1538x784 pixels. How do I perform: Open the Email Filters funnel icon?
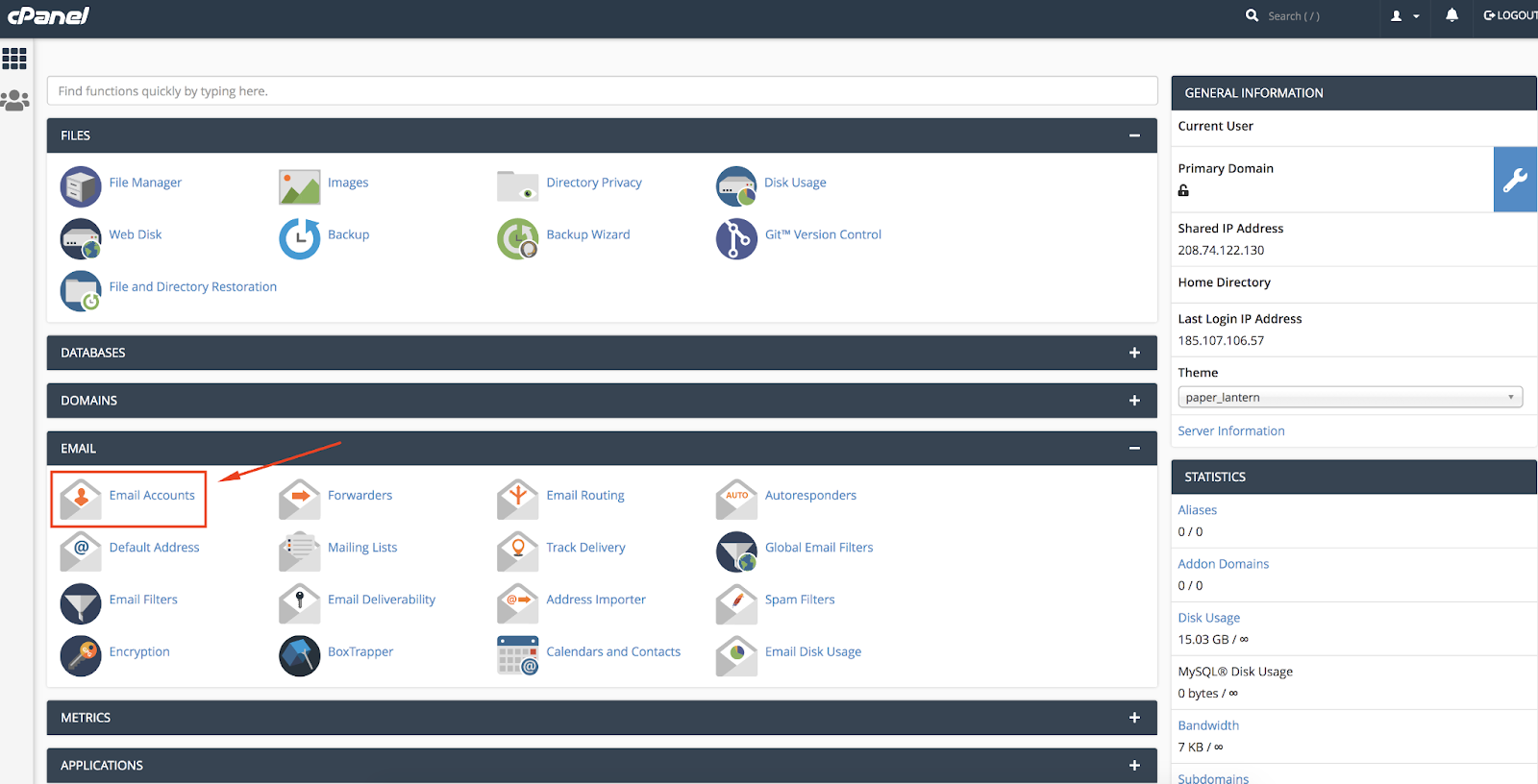(81, 603)
